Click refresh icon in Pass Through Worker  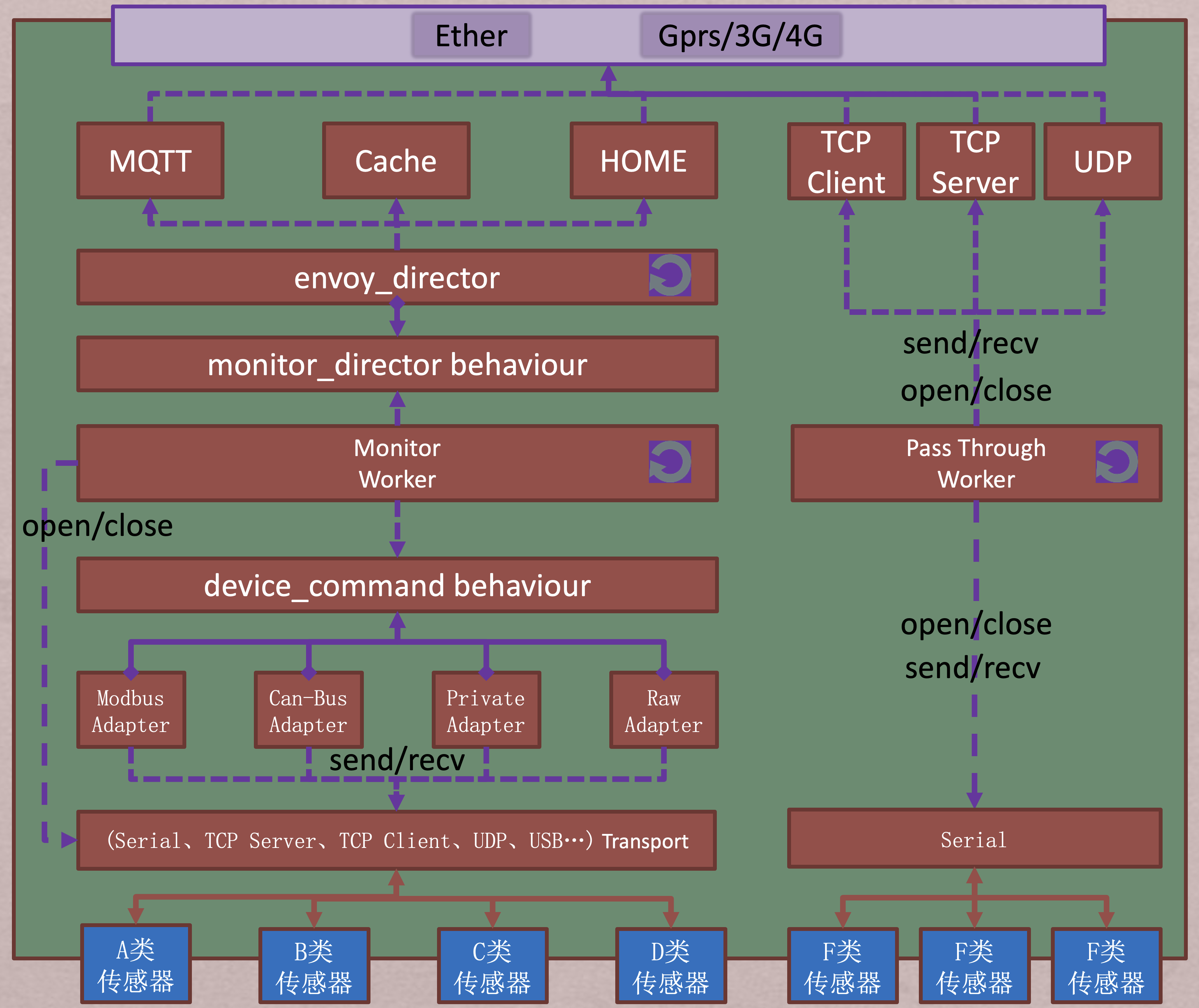coord(1116,462)
